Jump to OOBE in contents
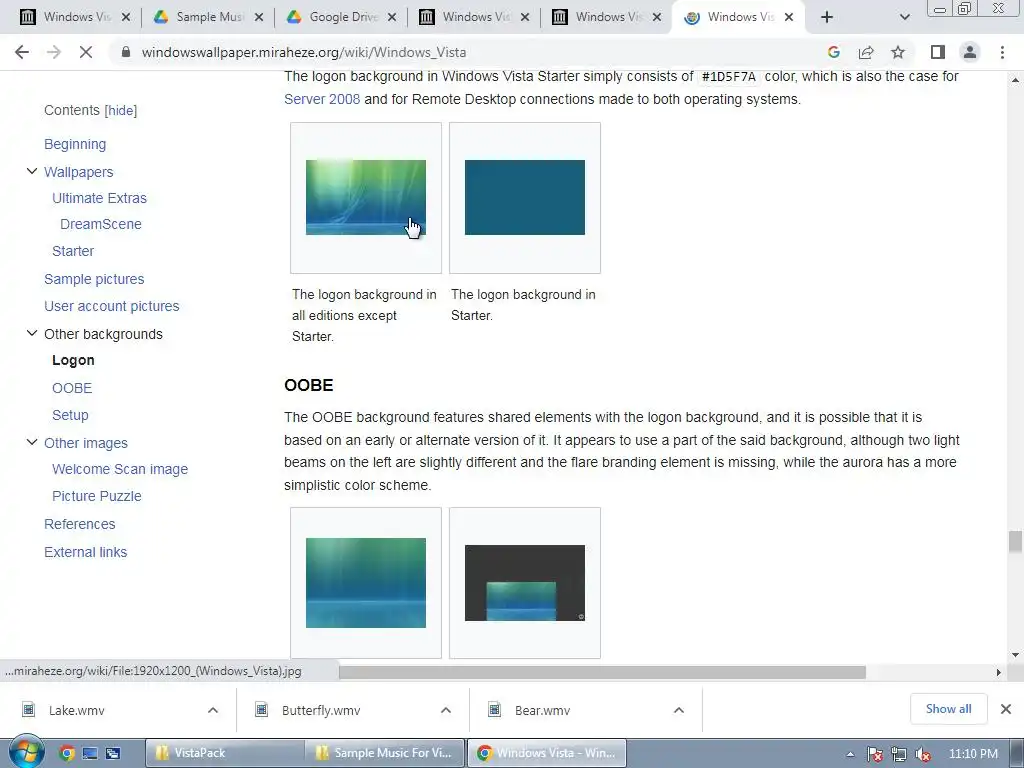 coord(72,388)
